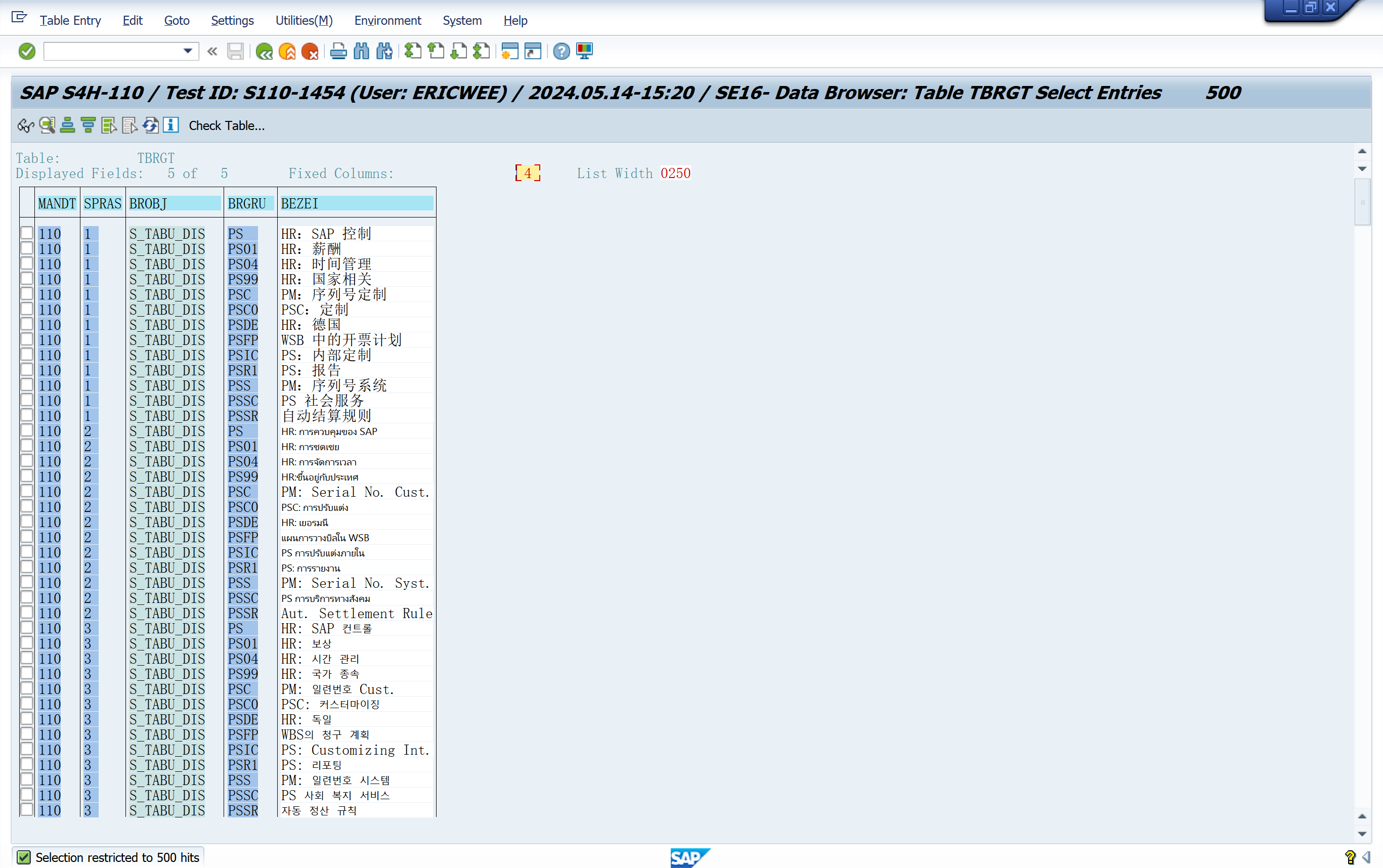Check the row with BEZEI 'HR: SAP 控制'

(26, 233)
